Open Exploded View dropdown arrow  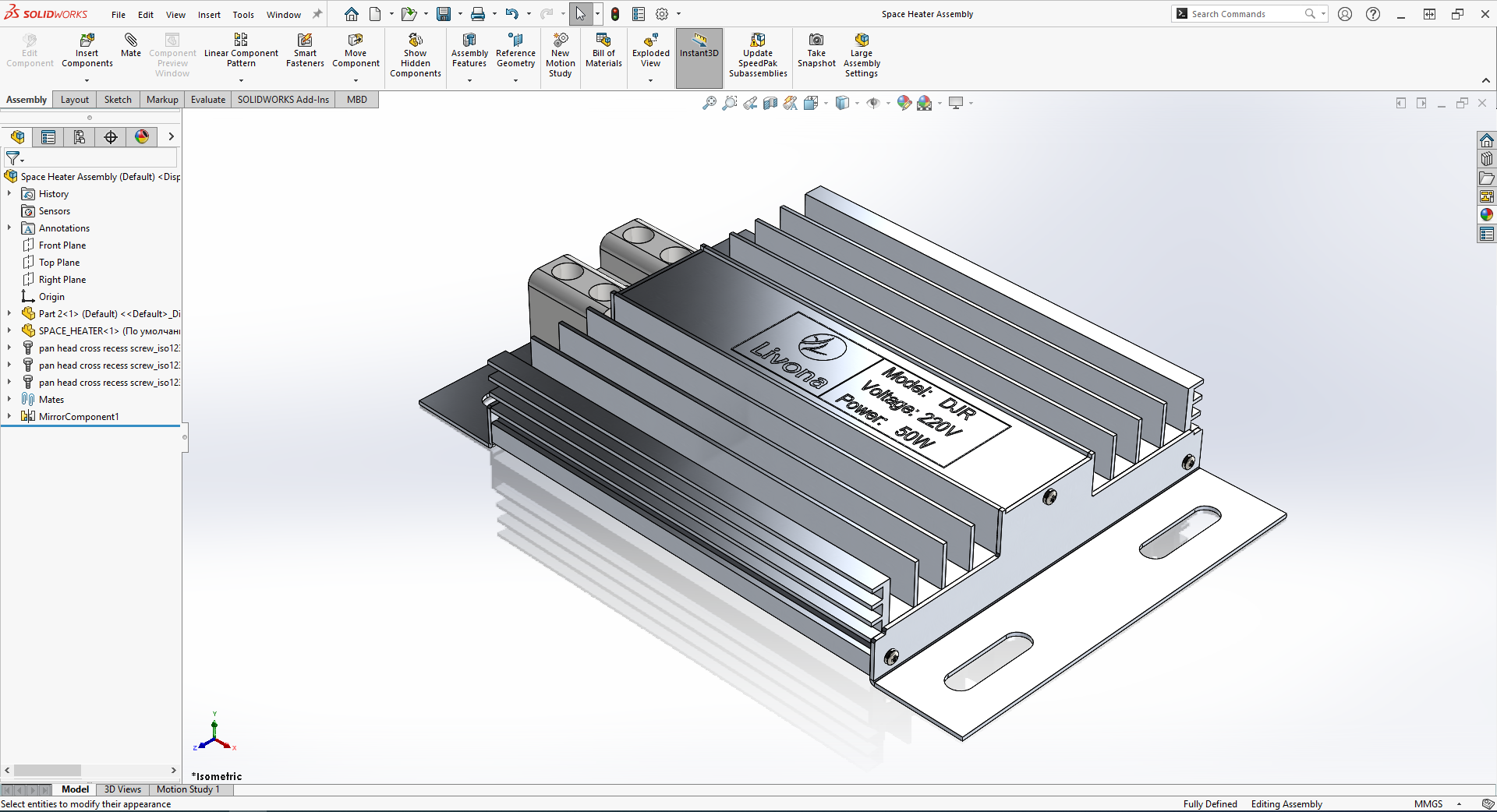650,80
